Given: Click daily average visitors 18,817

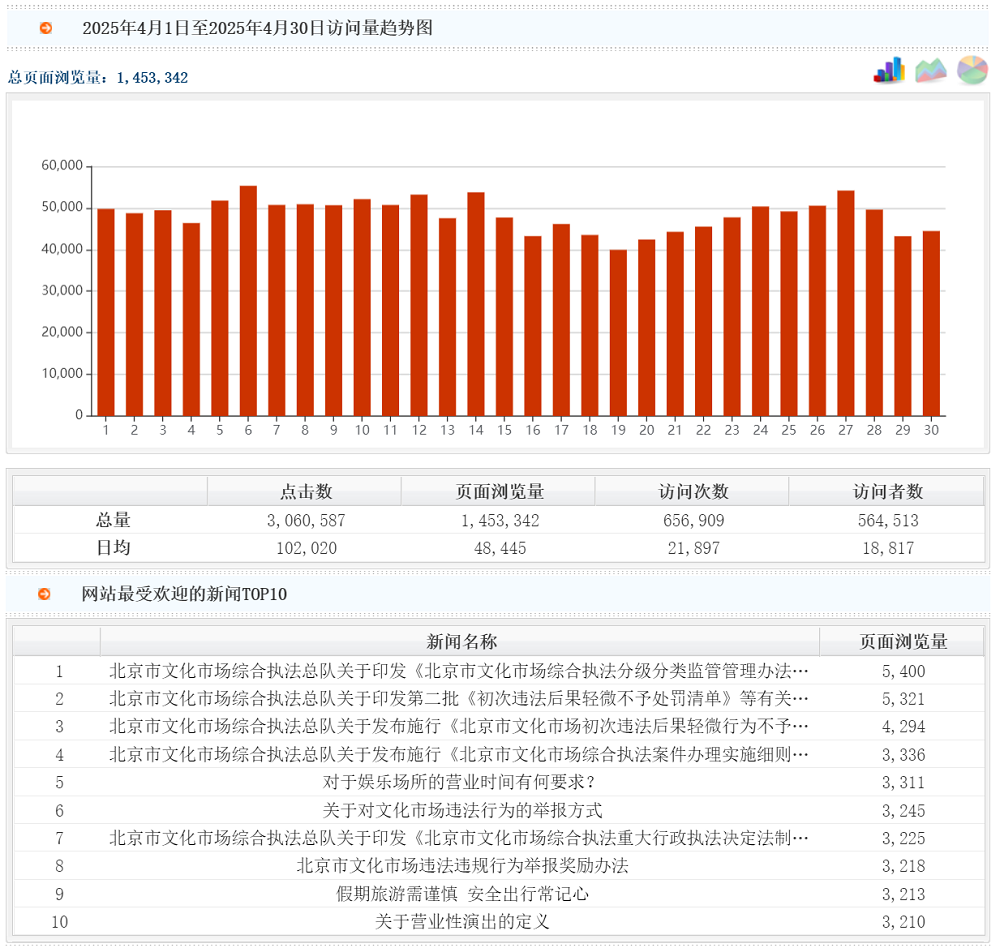Looking at the screenshot, I should [888, 548].
